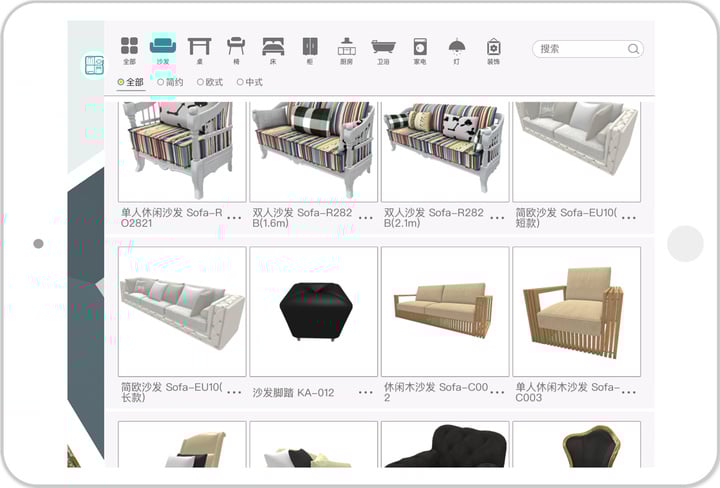The image size is (720, 488).
Task: Select the striped single armchair thumbnail
Action: point(182,151)
